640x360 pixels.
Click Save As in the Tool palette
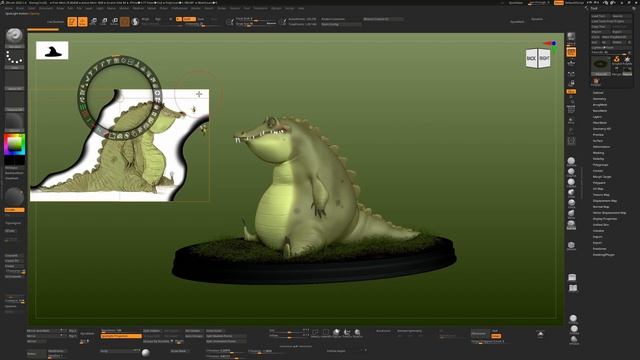(x=622, y=16)
